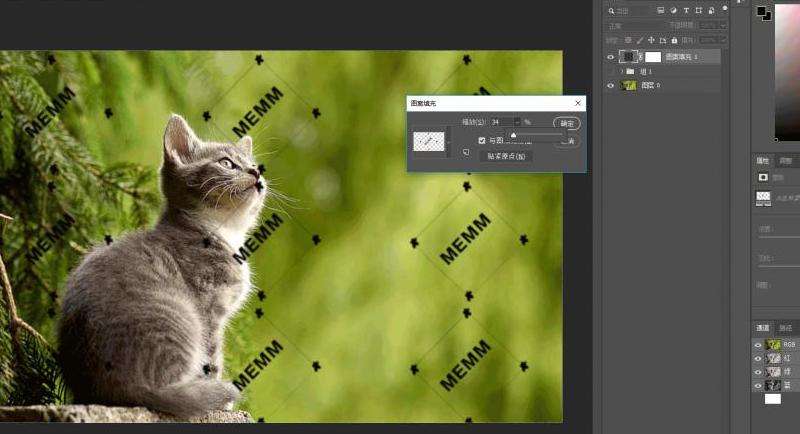Cancel the pattern fill dialog

pyautogui.click(x=567, y=141)
